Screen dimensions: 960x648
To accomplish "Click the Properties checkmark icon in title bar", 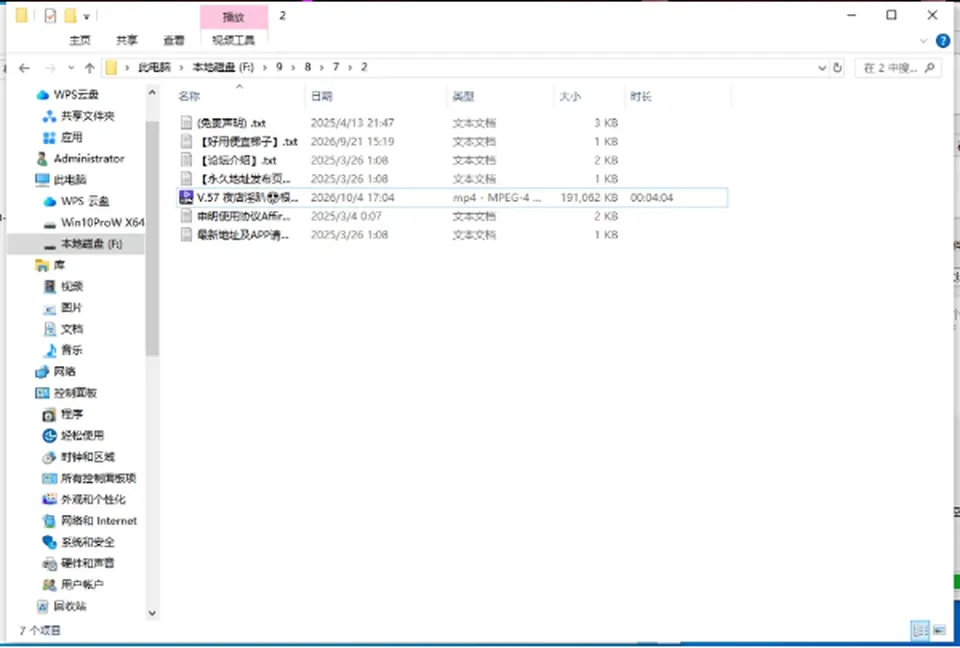I will pyautogui.click(x=50, y=16).
